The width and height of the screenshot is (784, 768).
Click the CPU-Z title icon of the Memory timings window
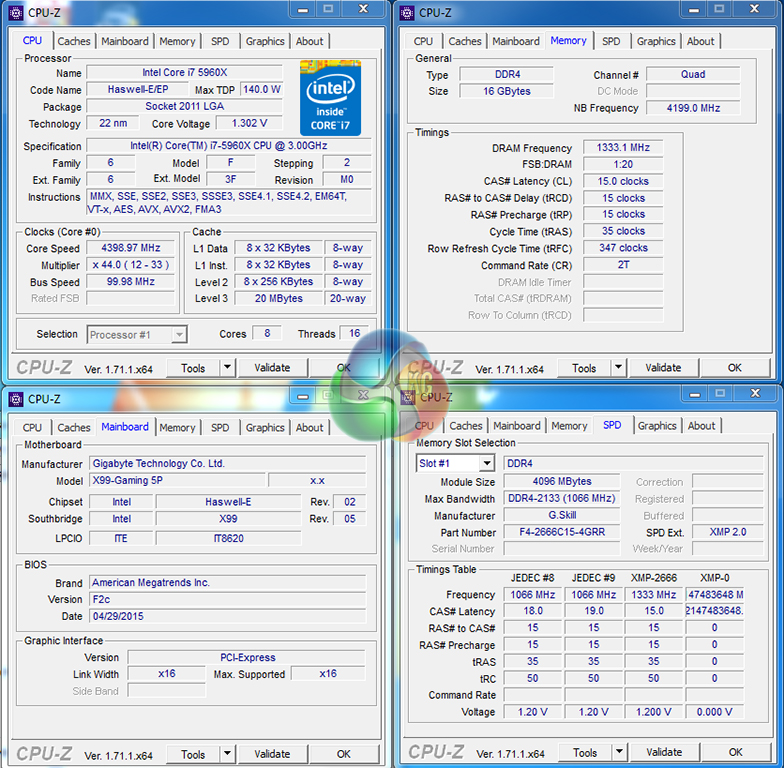(x=406, y=12)
